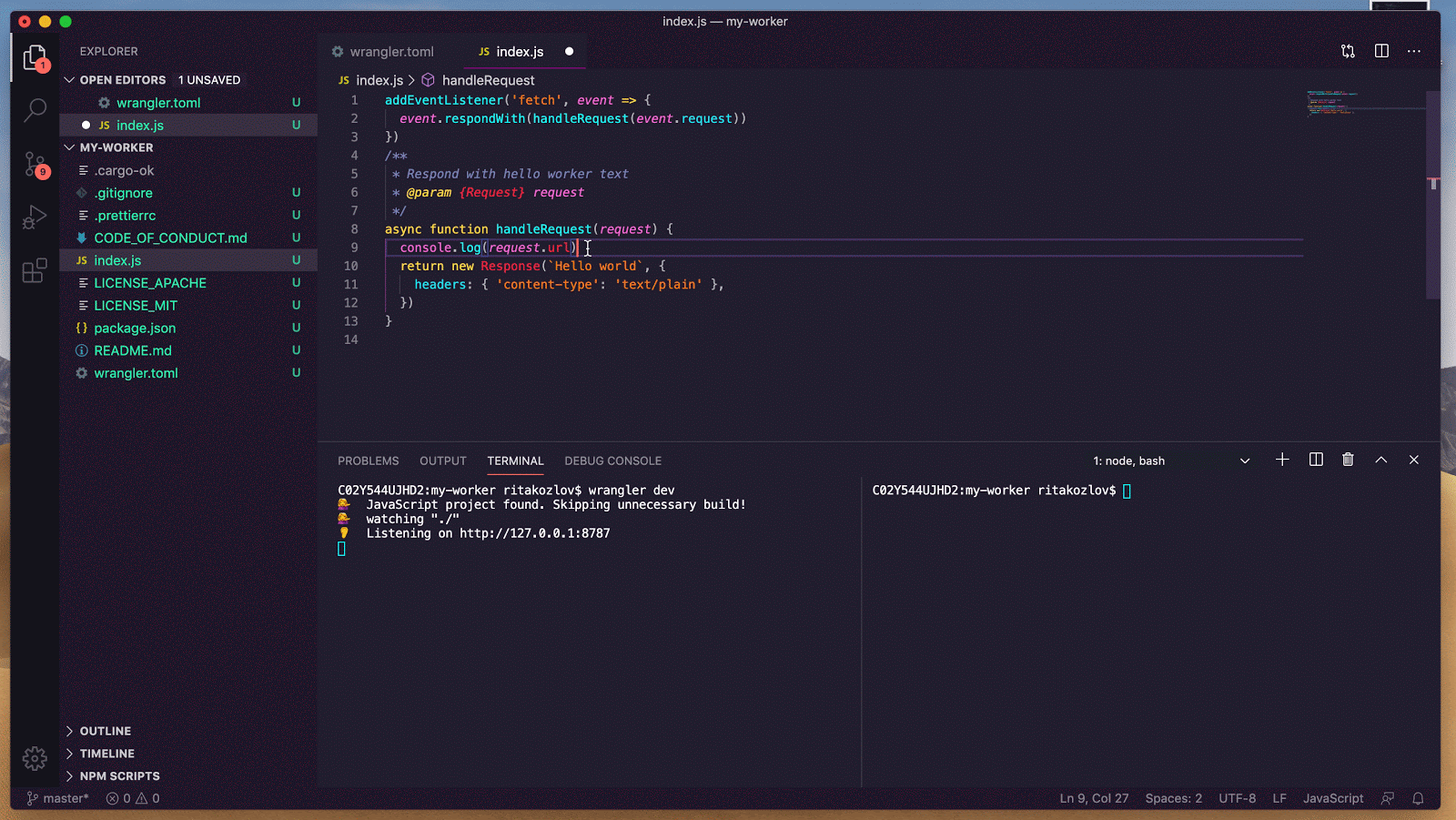The width and height of the screenshot is (1456, 820).
Task: Kill the terminal with trash icon
Action: (x=1348, y=461)
